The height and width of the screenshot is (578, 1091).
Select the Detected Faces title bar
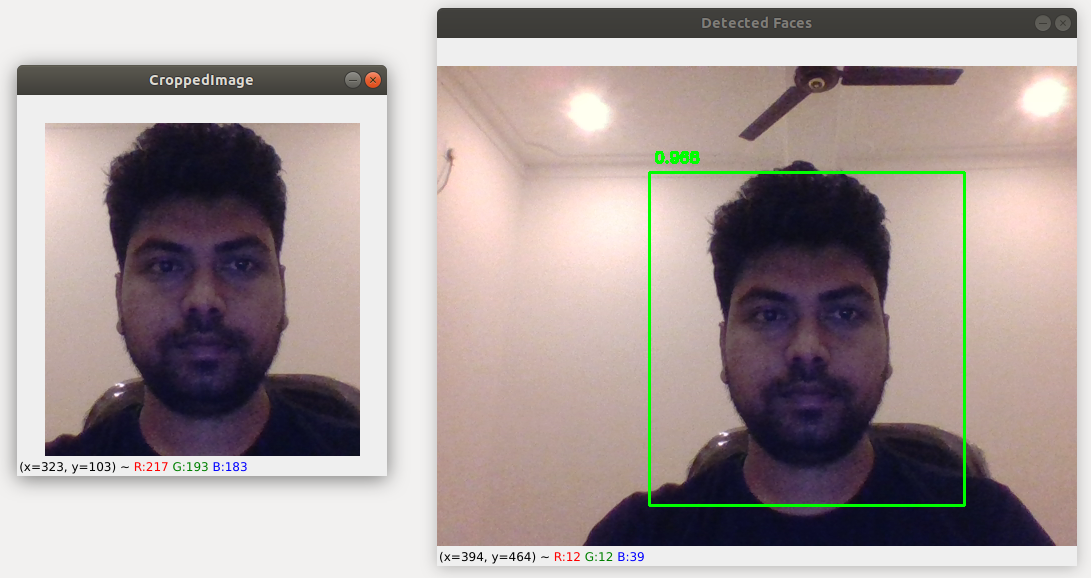point(757,22)
